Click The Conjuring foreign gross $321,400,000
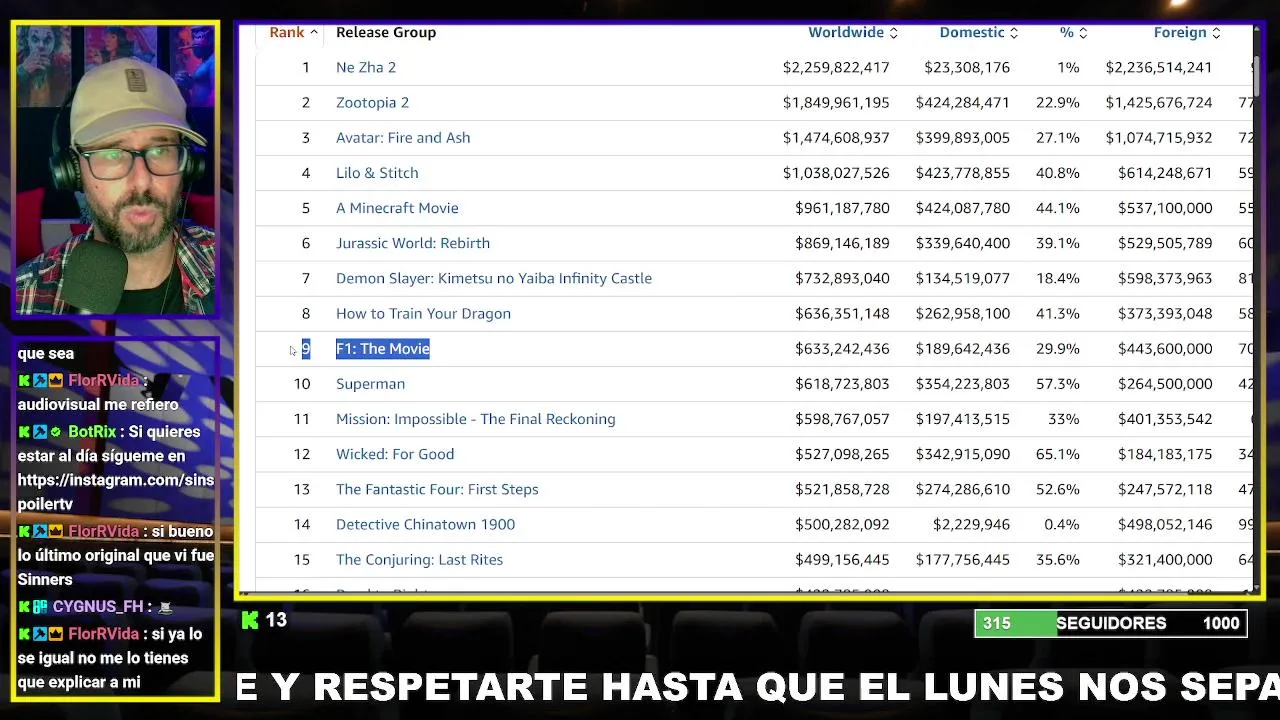This screenshot has width=1280, height=720. click(x=1165, y=559)
